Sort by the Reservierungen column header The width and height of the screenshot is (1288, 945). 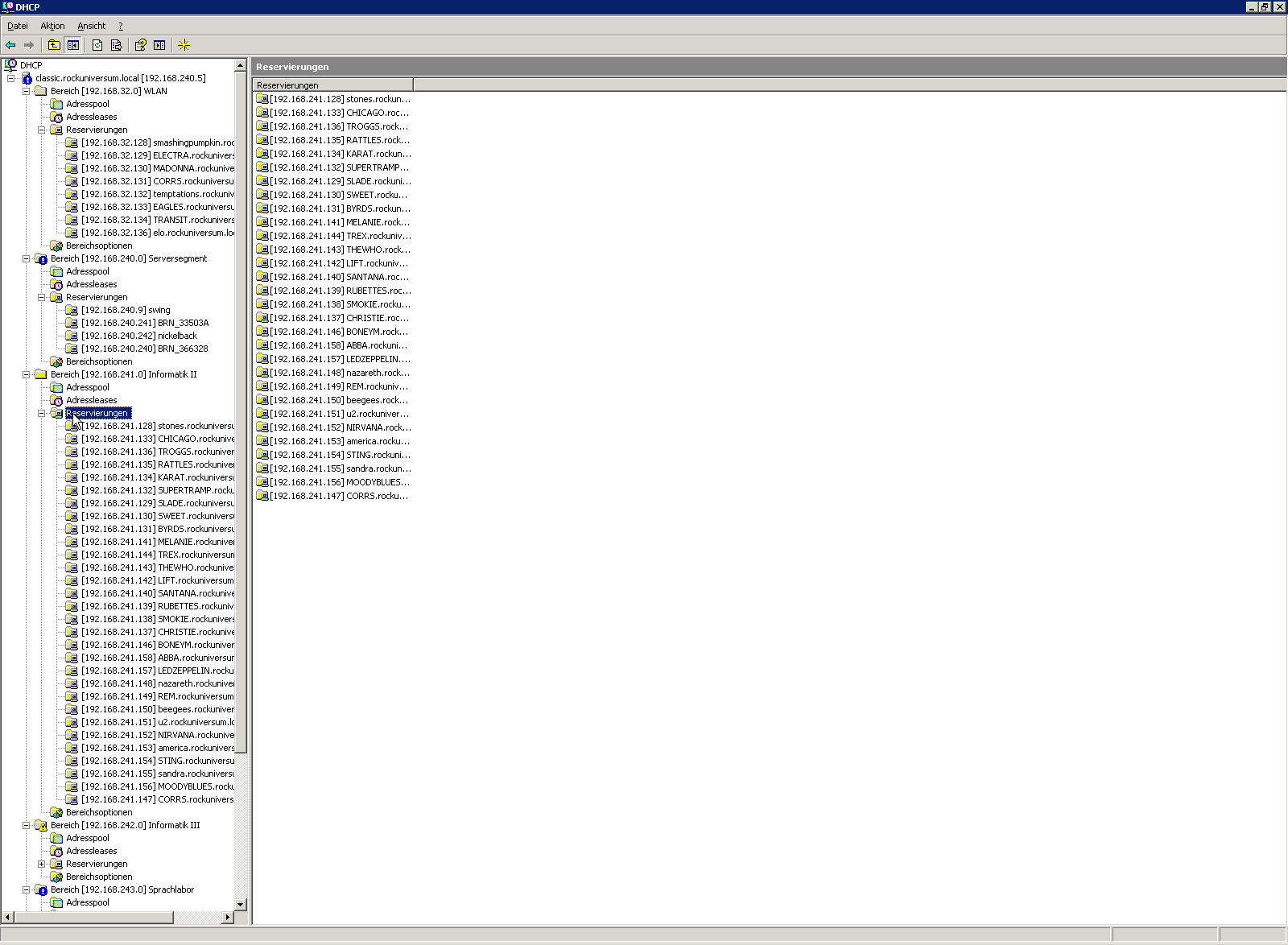tap(333, 85)
